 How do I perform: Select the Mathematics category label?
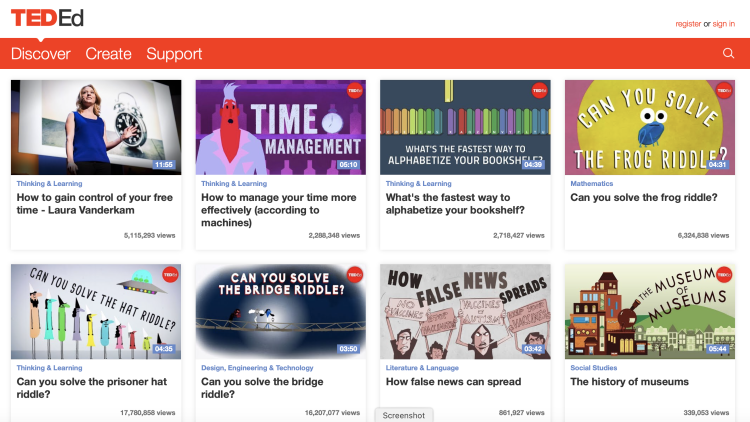[x=592, y=184]
